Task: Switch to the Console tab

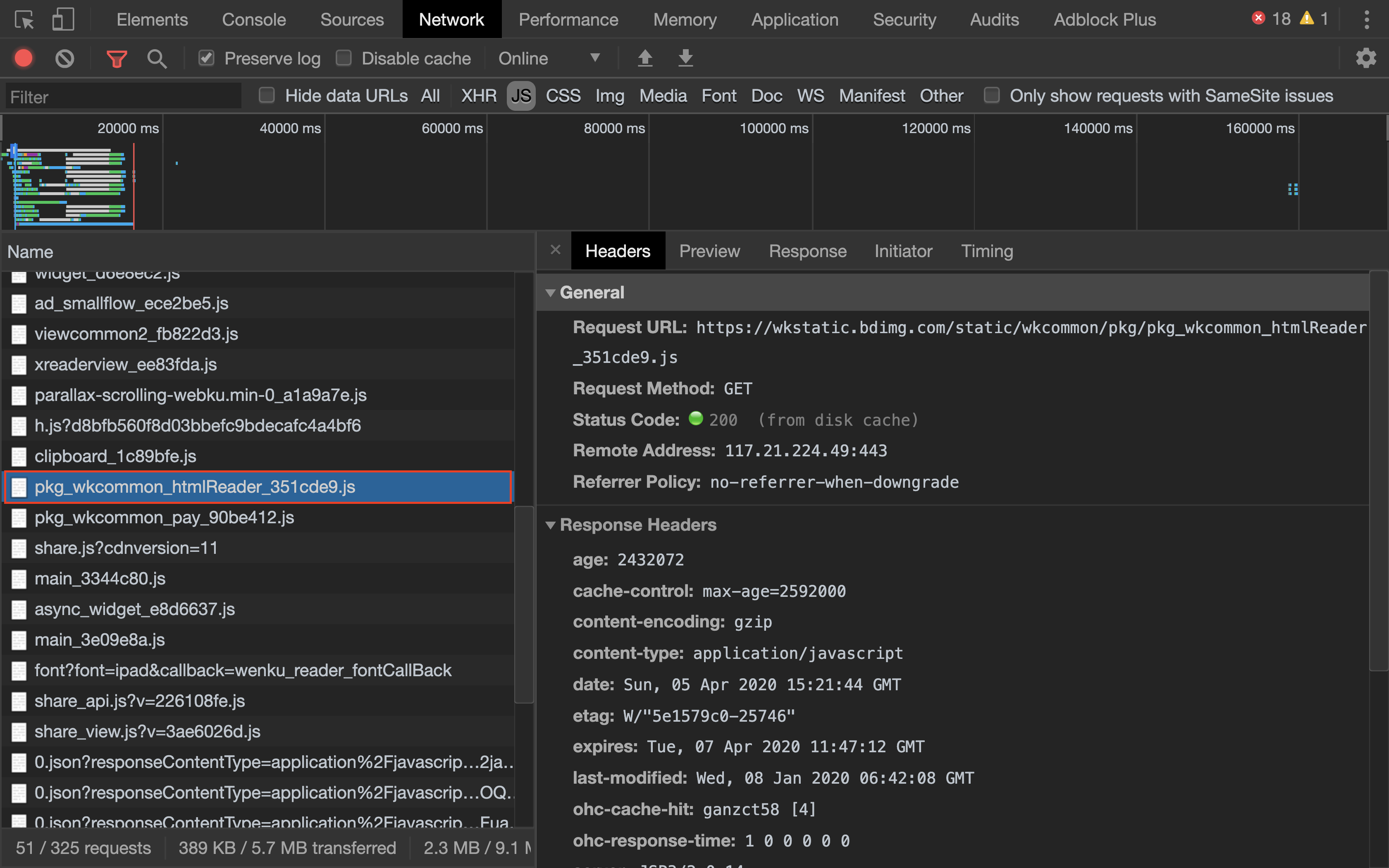Action: 254,20
